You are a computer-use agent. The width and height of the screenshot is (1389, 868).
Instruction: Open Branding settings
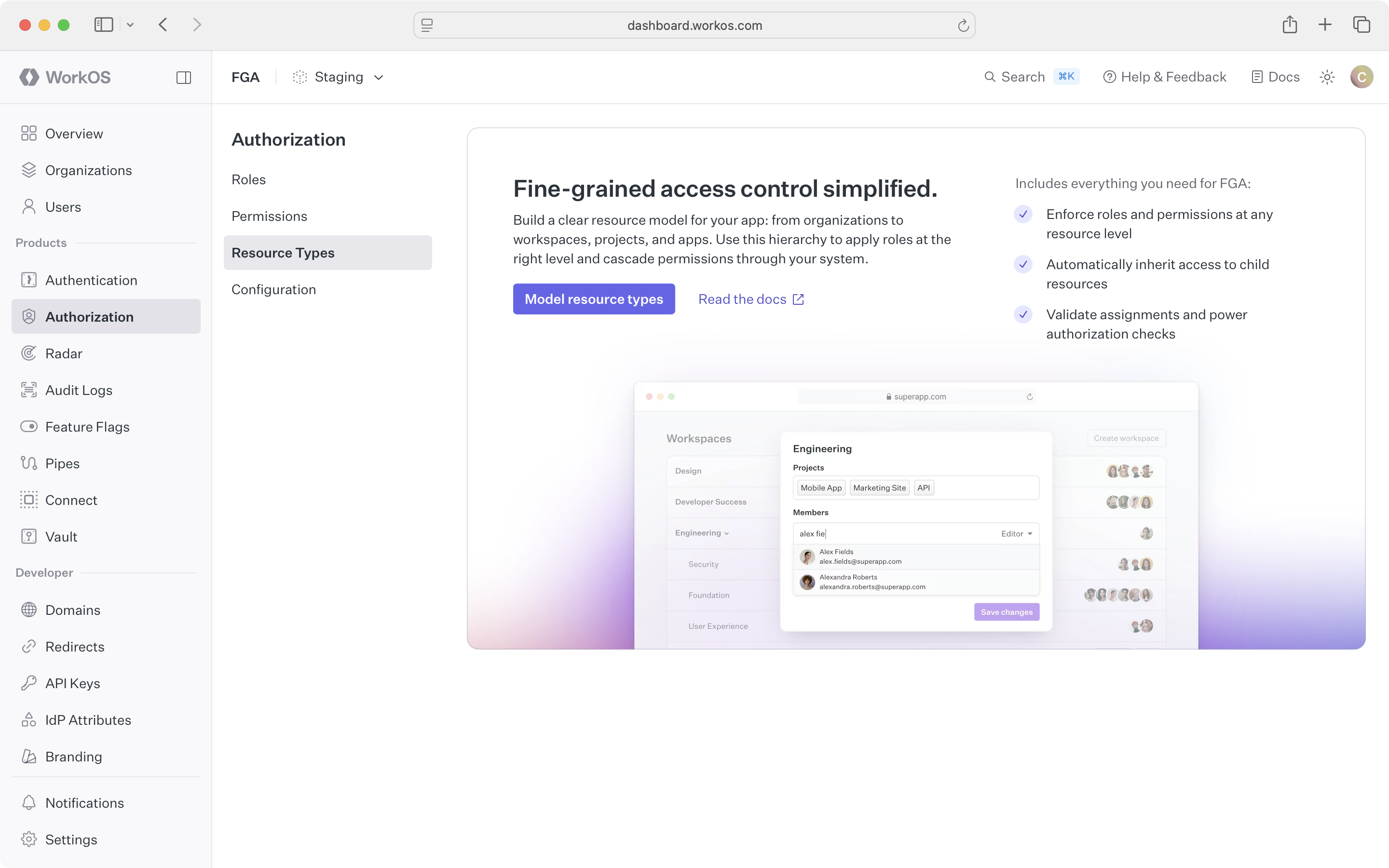(x=73, y=757)
